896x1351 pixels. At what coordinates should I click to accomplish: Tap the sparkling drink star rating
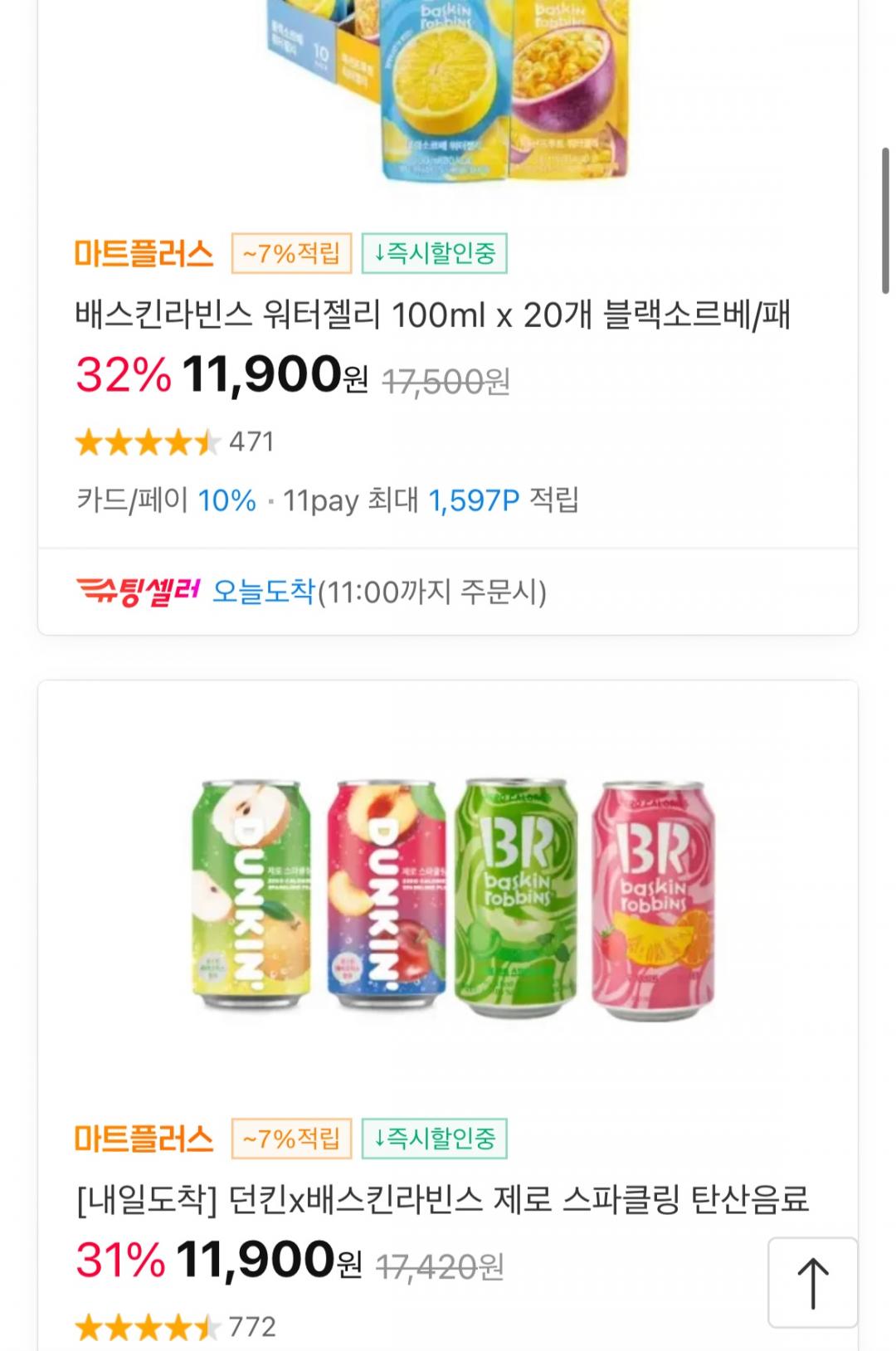pyautogui.click(x=148, y=1327)
